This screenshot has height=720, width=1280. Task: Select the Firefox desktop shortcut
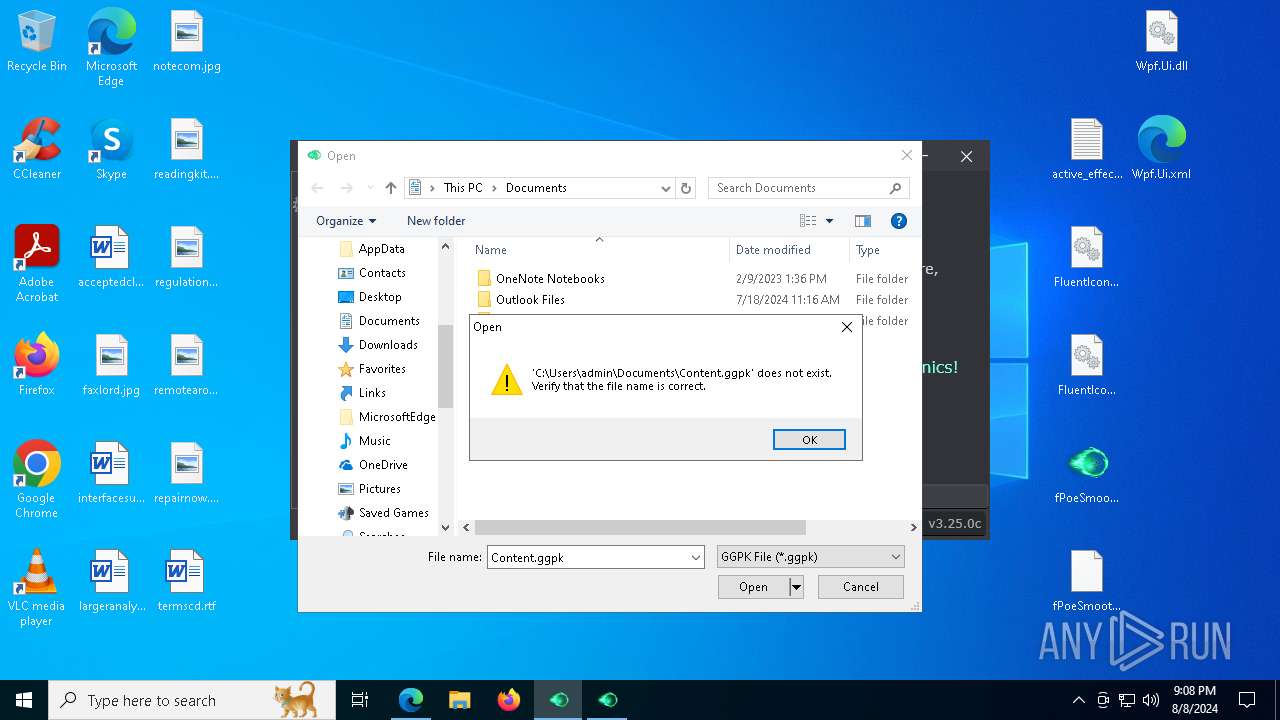37,365
